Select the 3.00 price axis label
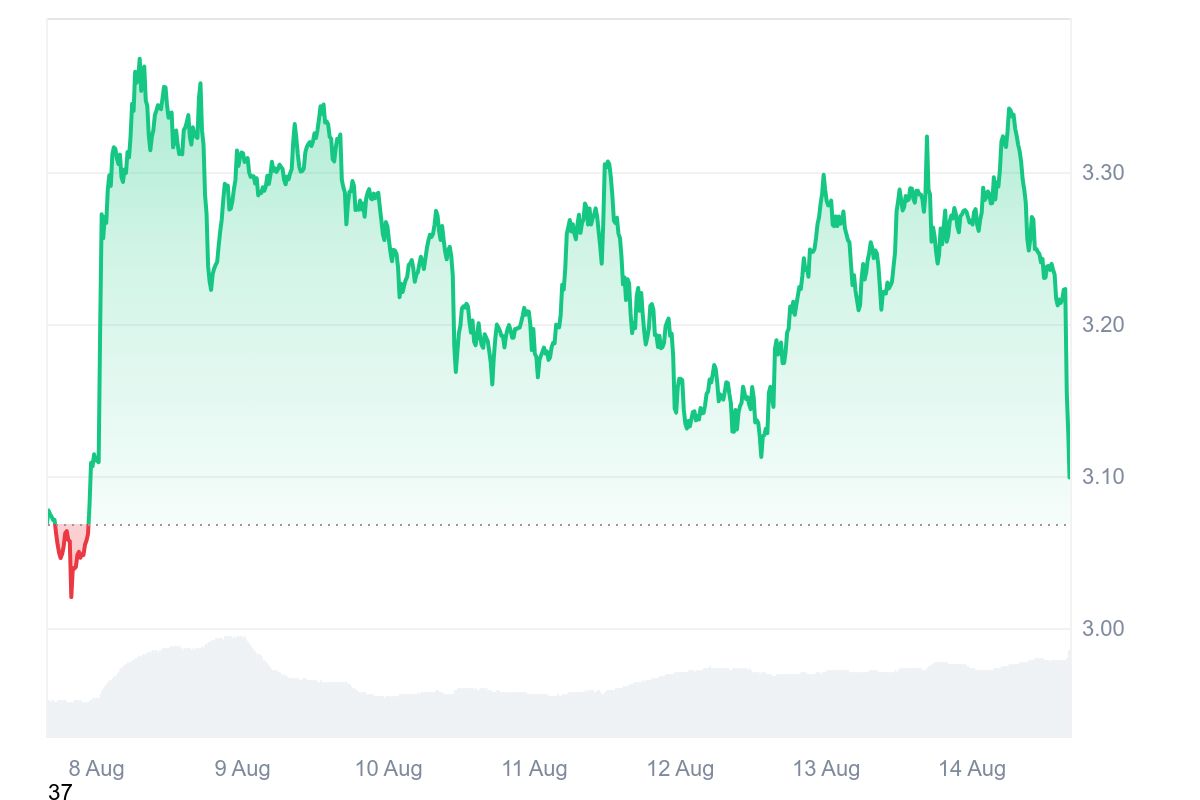 click(1103, 629)
